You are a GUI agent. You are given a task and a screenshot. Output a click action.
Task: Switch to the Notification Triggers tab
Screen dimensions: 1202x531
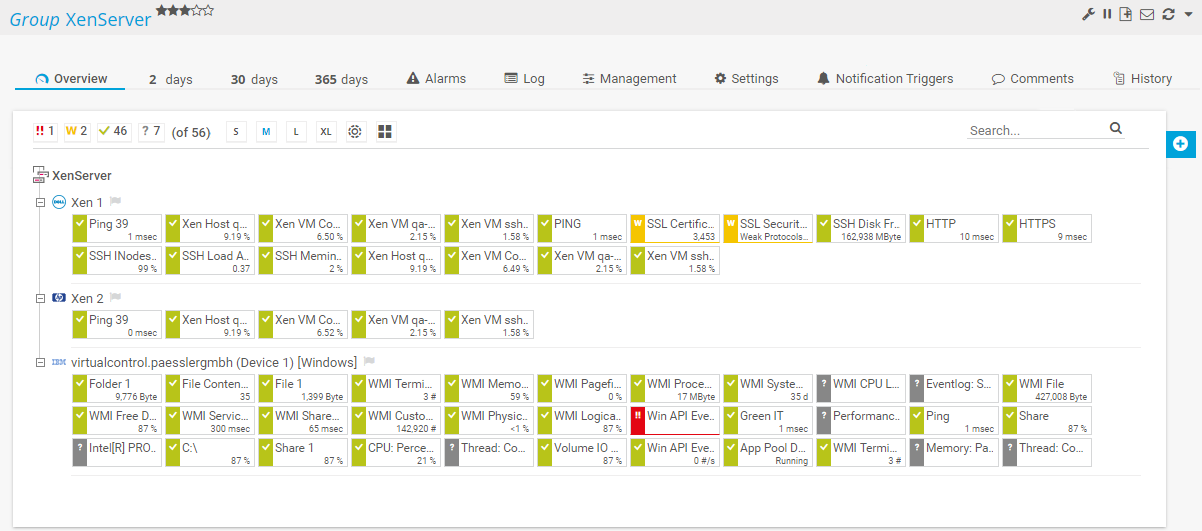[884, 79]
